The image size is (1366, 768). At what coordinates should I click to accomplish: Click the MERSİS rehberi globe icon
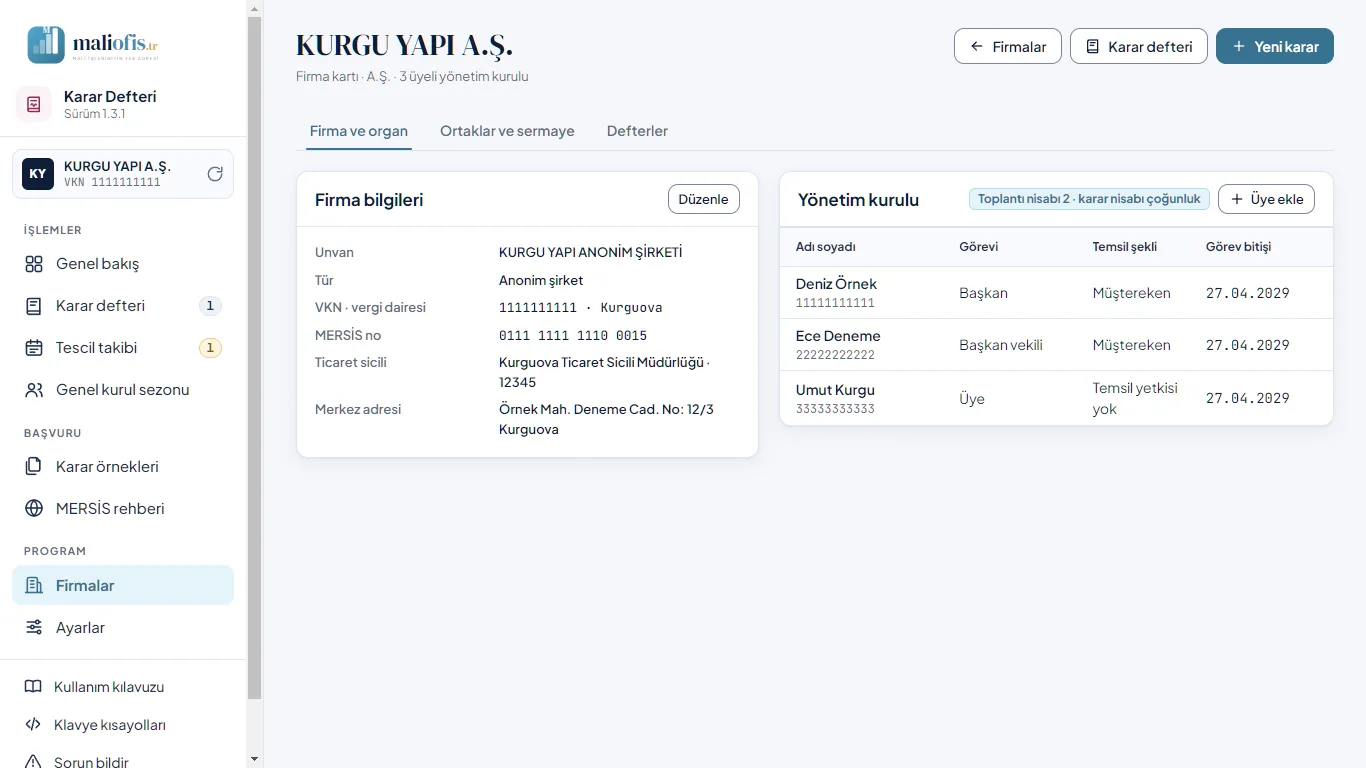pos(34,509)
